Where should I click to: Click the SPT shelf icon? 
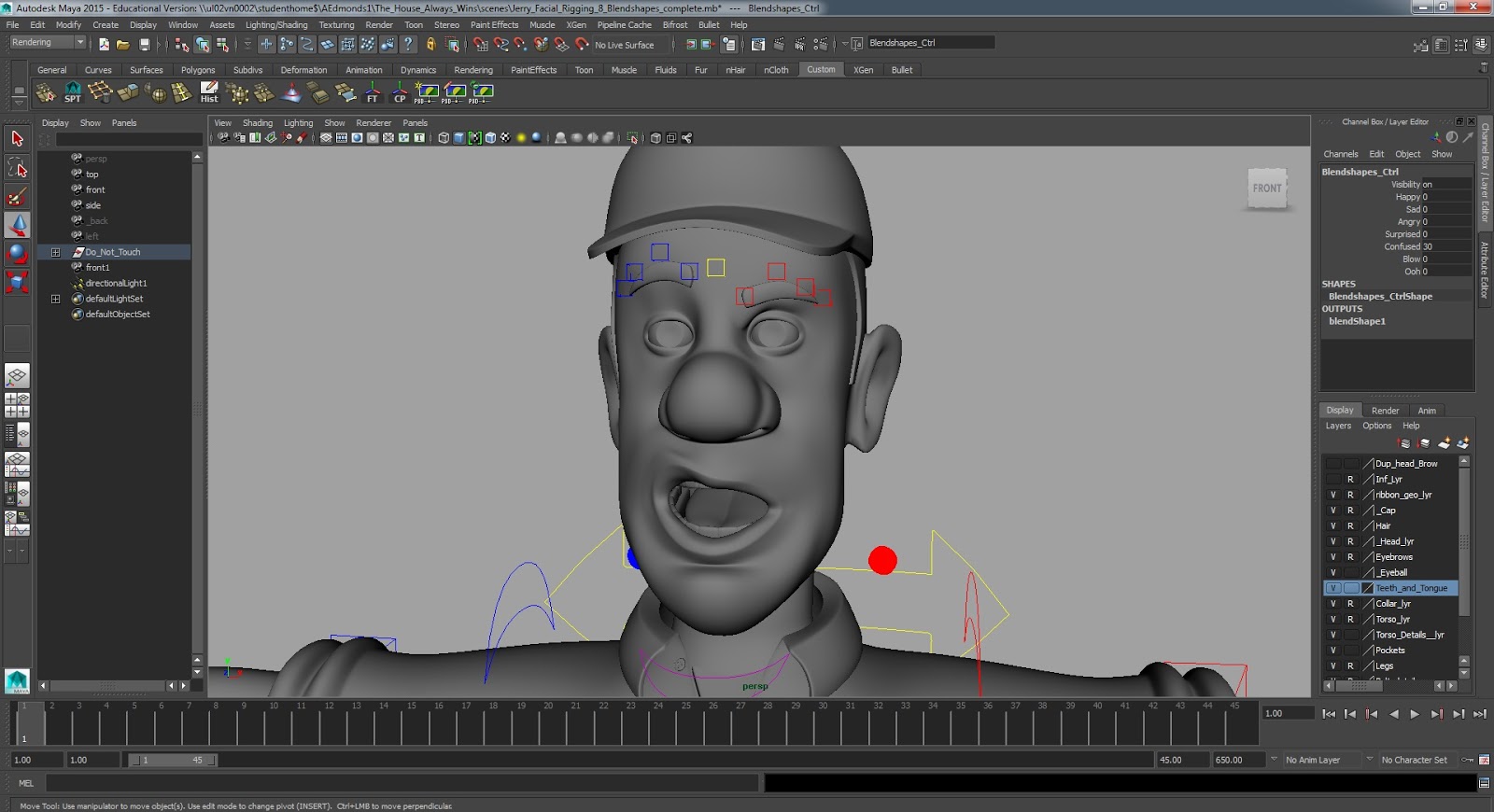point(73,92)
